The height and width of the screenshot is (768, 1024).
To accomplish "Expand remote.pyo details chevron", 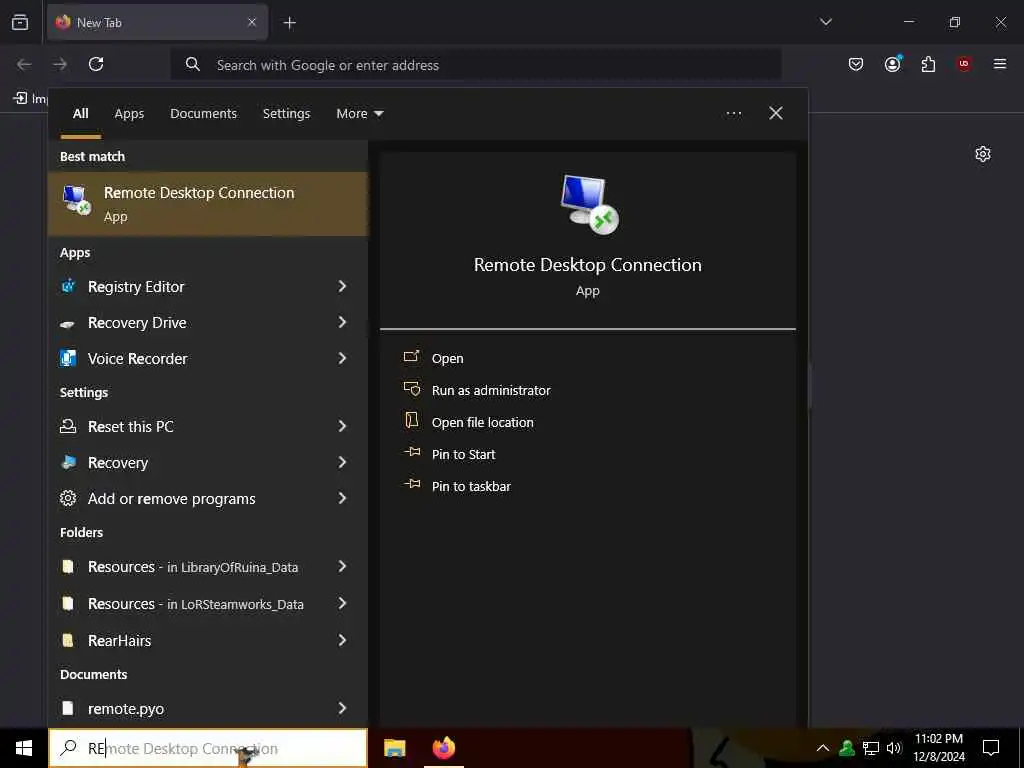I will [342, 709].
